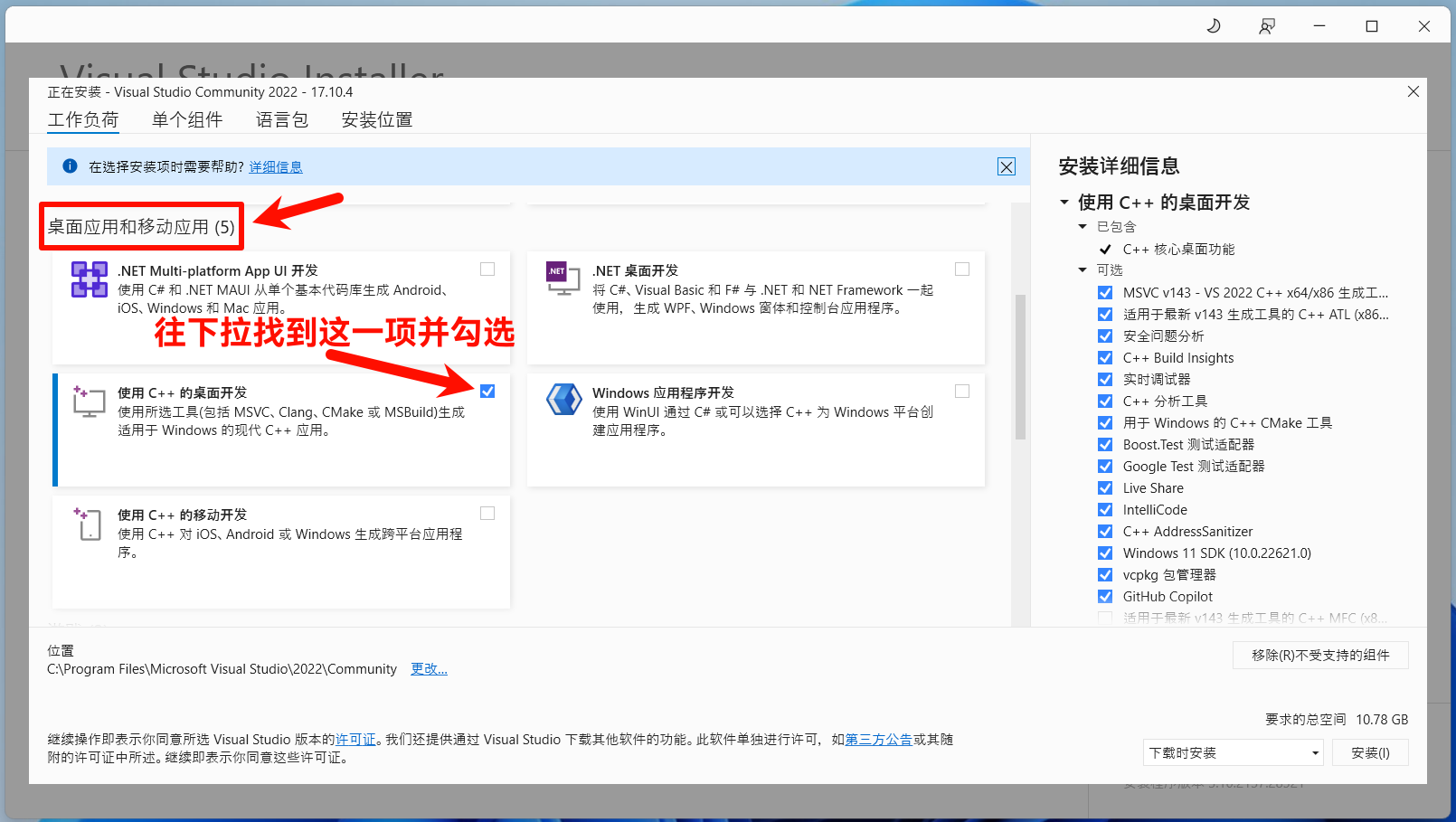Open the 许可证 license link
1456x822 pixels.
(355, 740)
